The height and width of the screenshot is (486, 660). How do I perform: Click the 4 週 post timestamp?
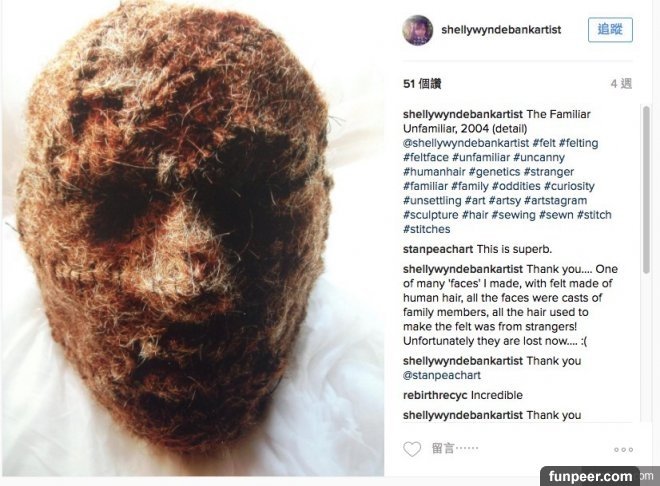click(x=621, y=84)
